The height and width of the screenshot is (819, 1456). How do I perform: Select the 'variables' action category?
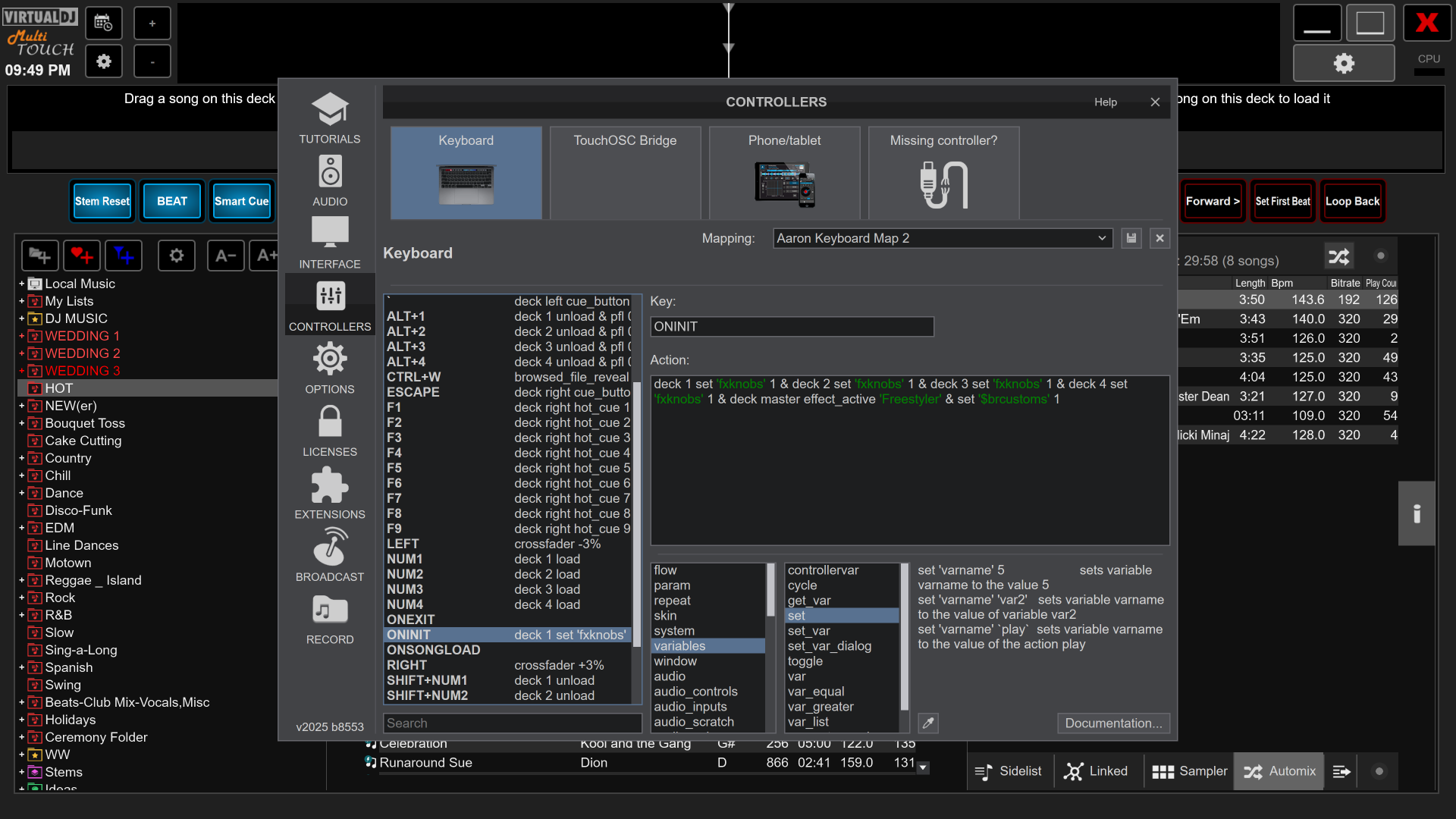pyautogui.click(x=708, y=646)
